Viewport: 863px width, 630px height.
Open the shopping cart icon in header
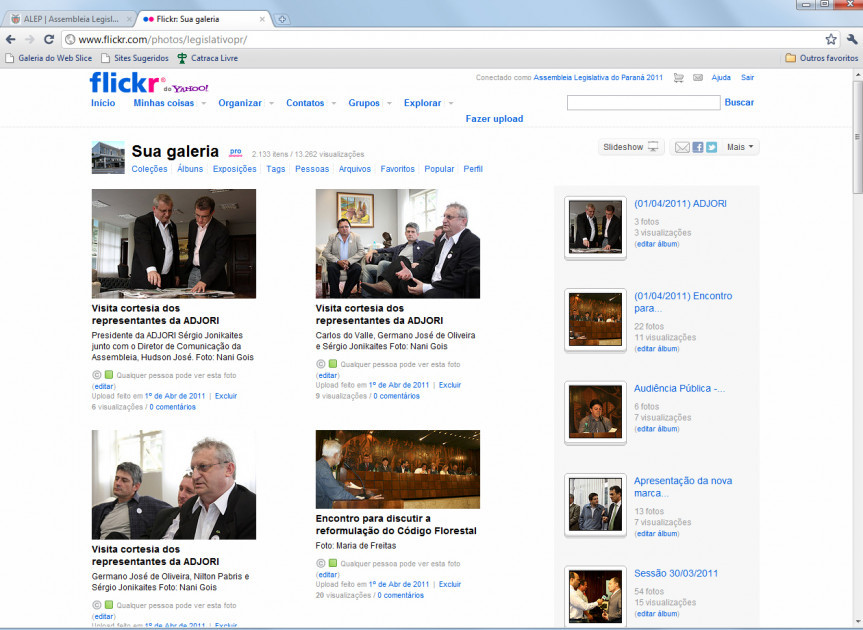click(x=679, y=78)
